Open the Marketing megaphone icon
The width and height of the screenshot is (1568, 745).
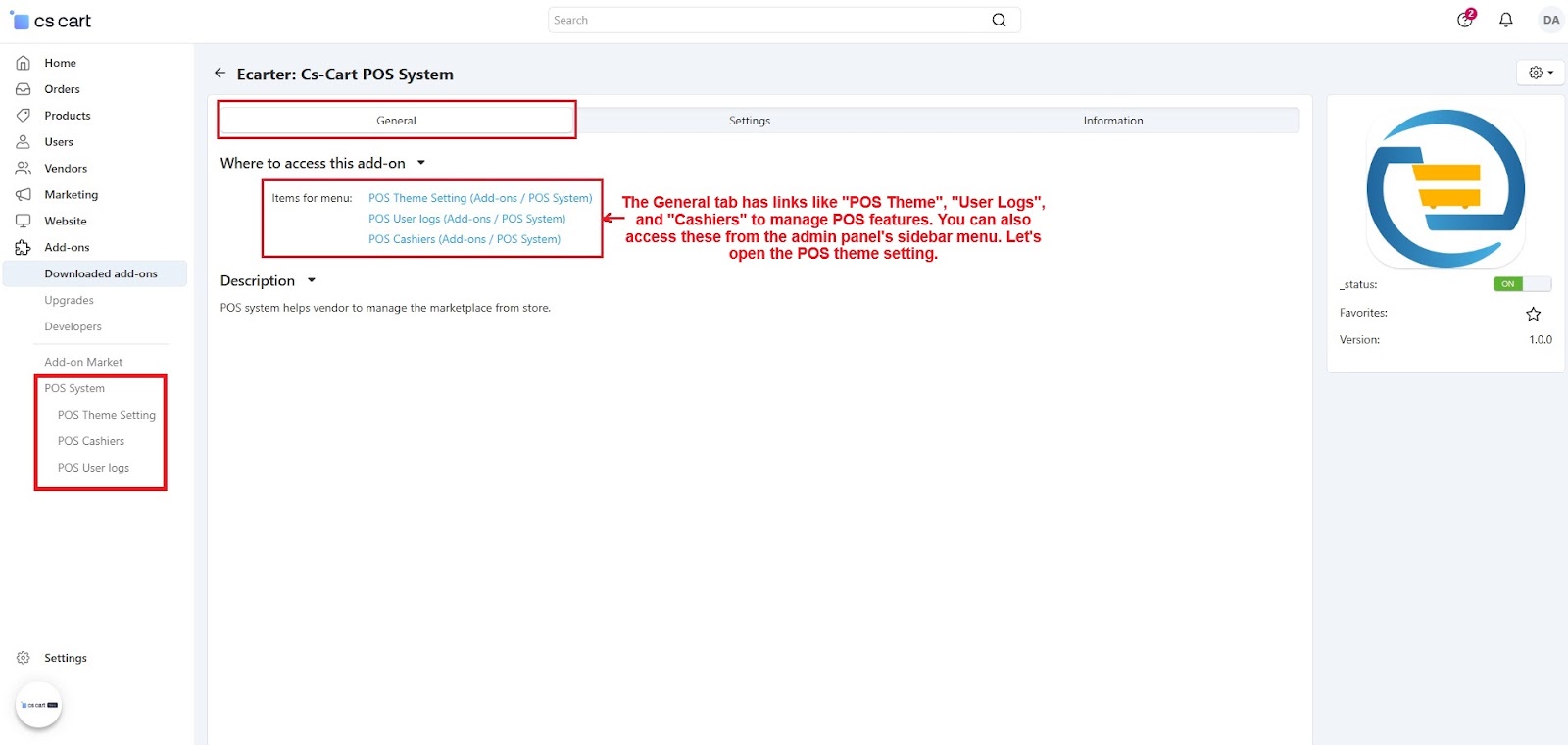(x=24, y=195)
